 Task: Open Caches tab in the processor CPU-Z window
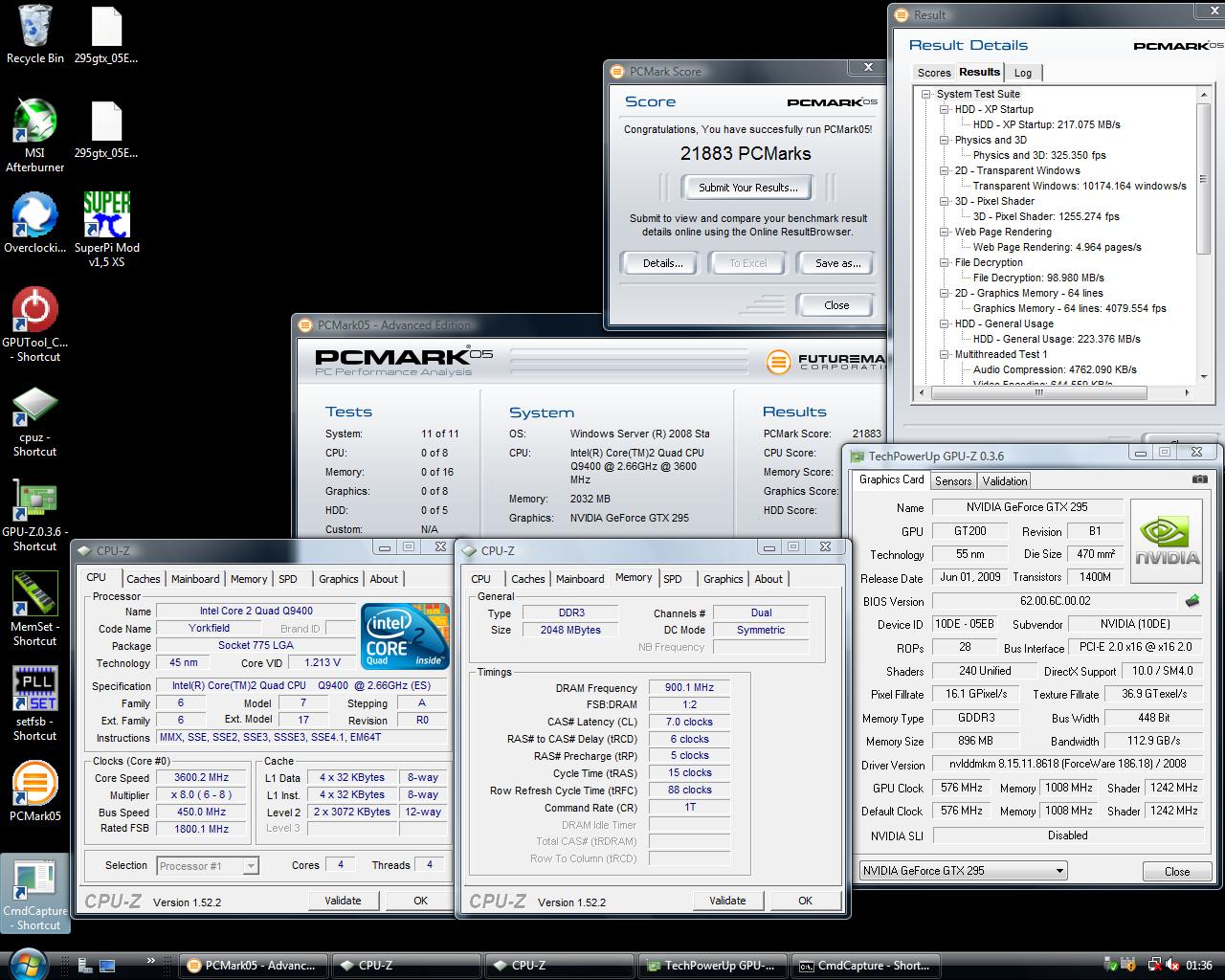tap(144, 579)
